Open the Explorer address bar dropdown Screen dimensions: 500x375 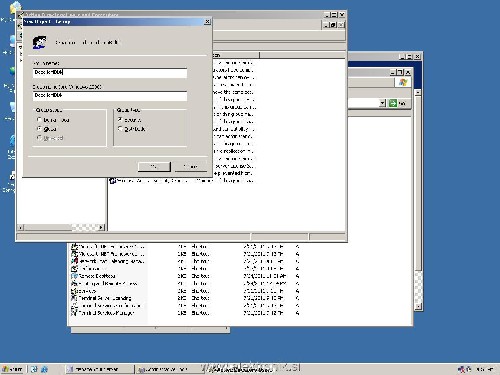(383, 103)
